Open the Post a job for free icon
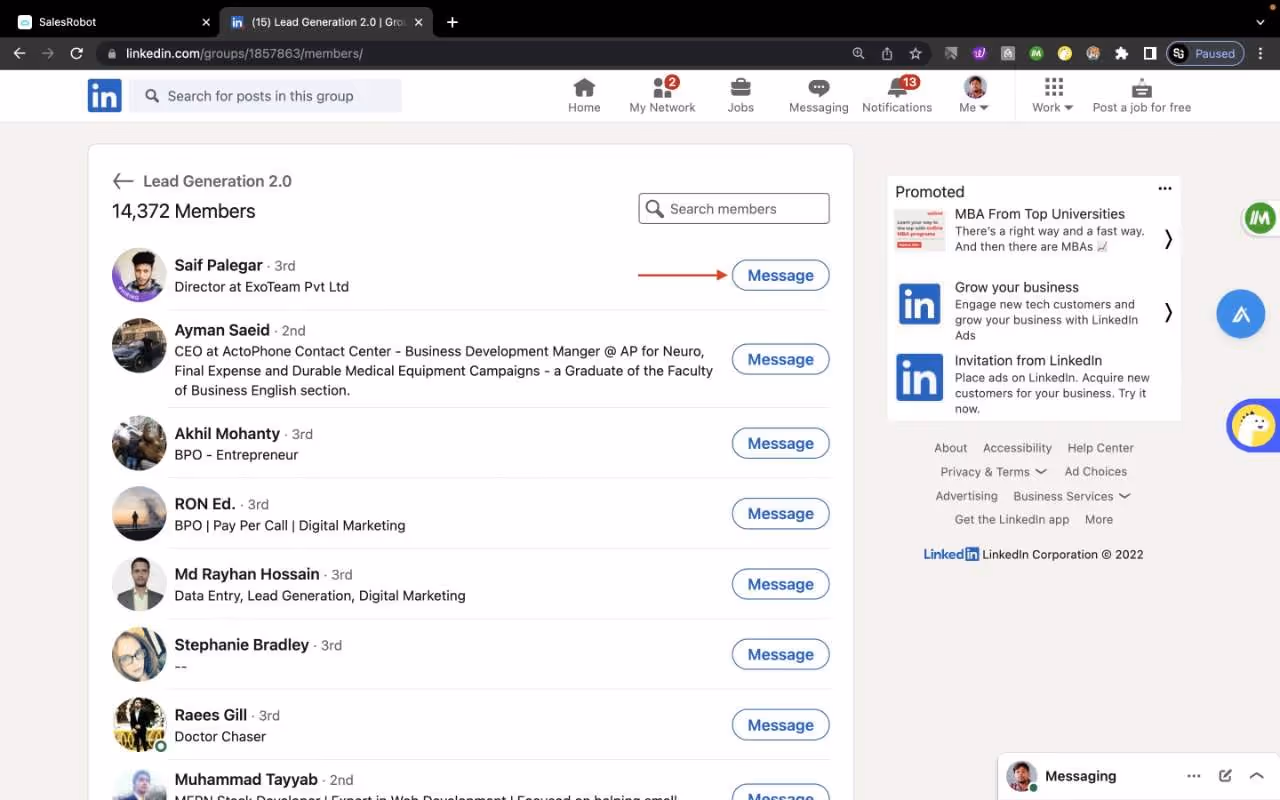Screen dimensions: 1280x800 [1141, 89]
